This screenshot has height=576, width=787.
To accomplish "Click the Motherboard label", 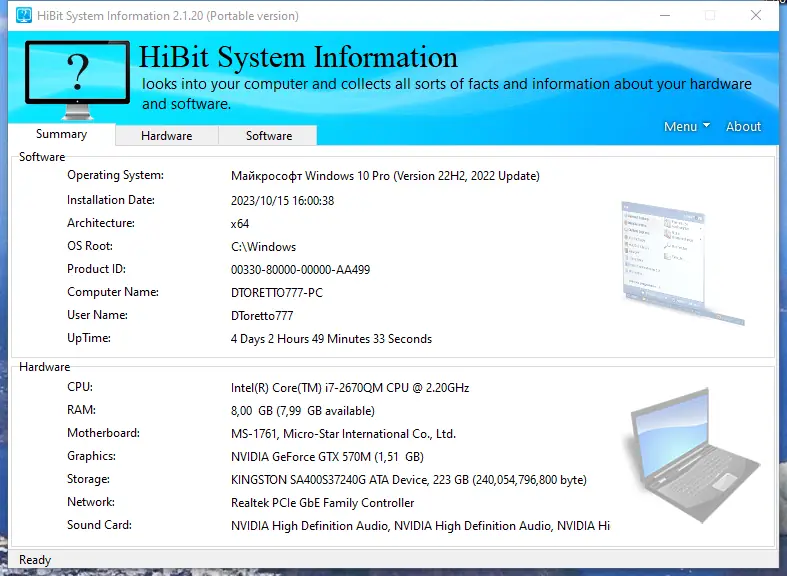I will 103,433.
